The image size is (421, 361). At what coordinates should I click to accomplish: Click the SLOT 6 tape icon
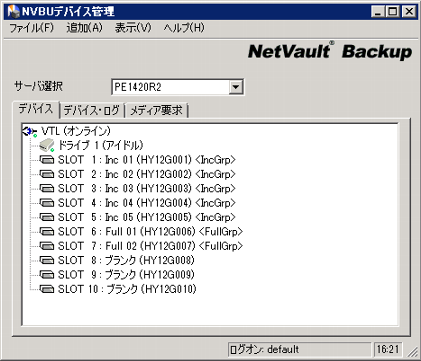click(x=47, y=232)
